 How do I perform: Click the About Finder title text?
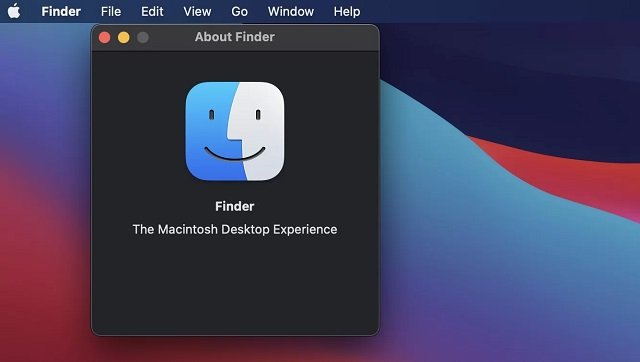[x=235, y=37]
